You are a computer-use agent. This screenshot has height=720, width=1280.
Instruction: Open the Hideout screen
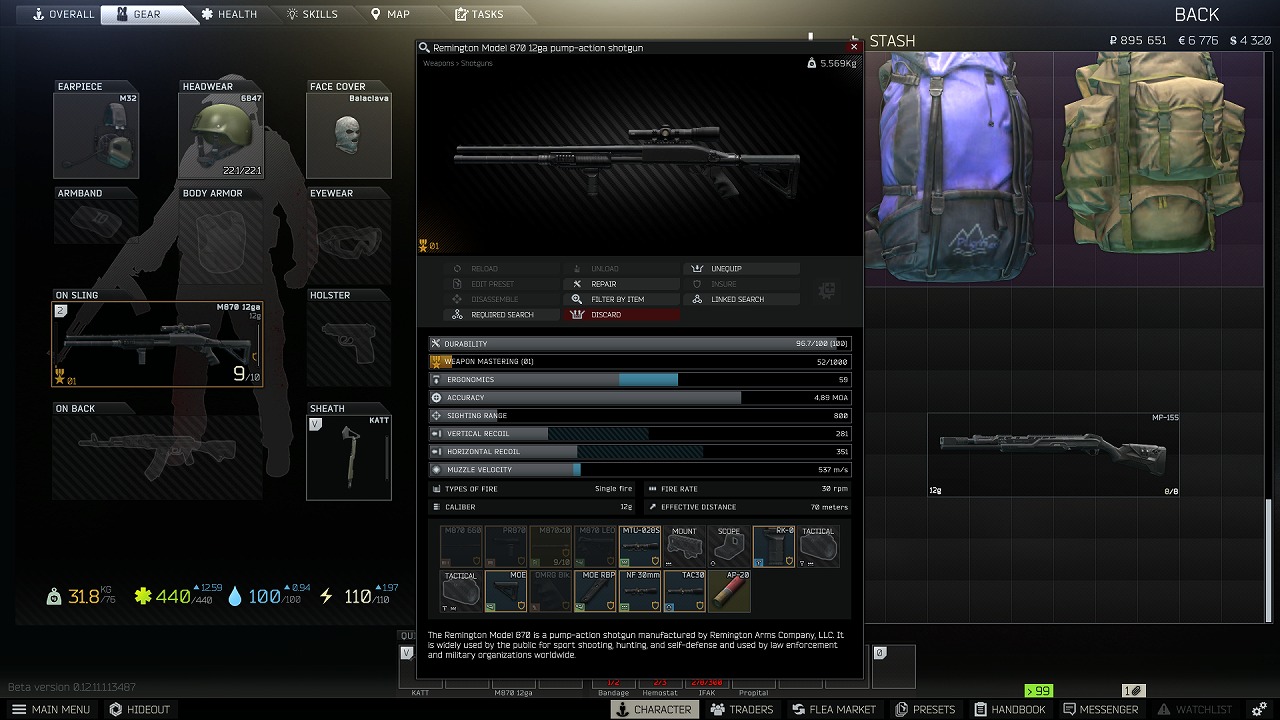[140, 709]
